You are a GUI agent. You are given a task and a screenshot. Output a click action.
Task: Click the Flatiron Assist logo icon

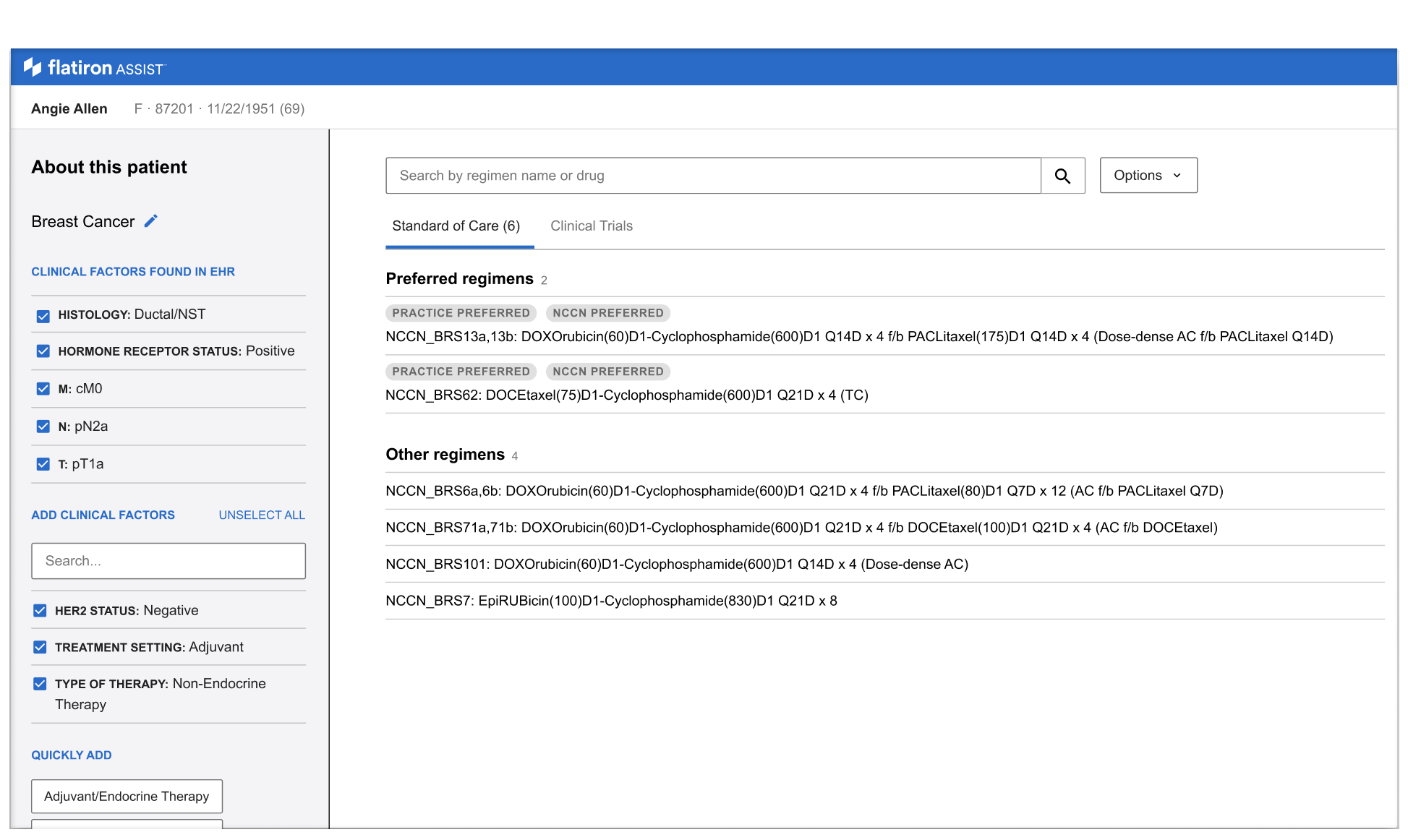pyautogui.click(x=33, y=67)
